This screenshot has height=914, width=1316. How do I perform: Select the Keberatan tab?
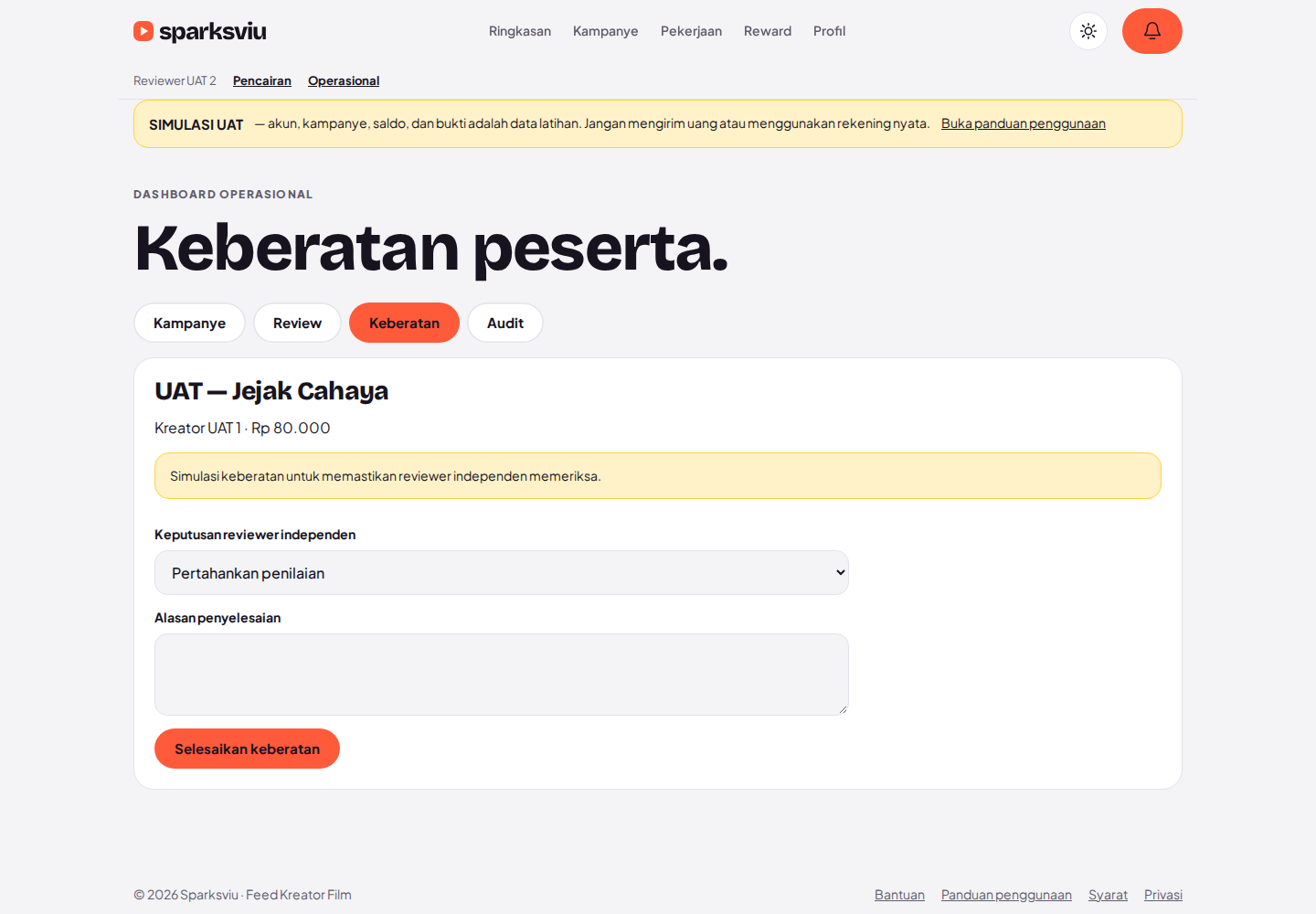404,323
